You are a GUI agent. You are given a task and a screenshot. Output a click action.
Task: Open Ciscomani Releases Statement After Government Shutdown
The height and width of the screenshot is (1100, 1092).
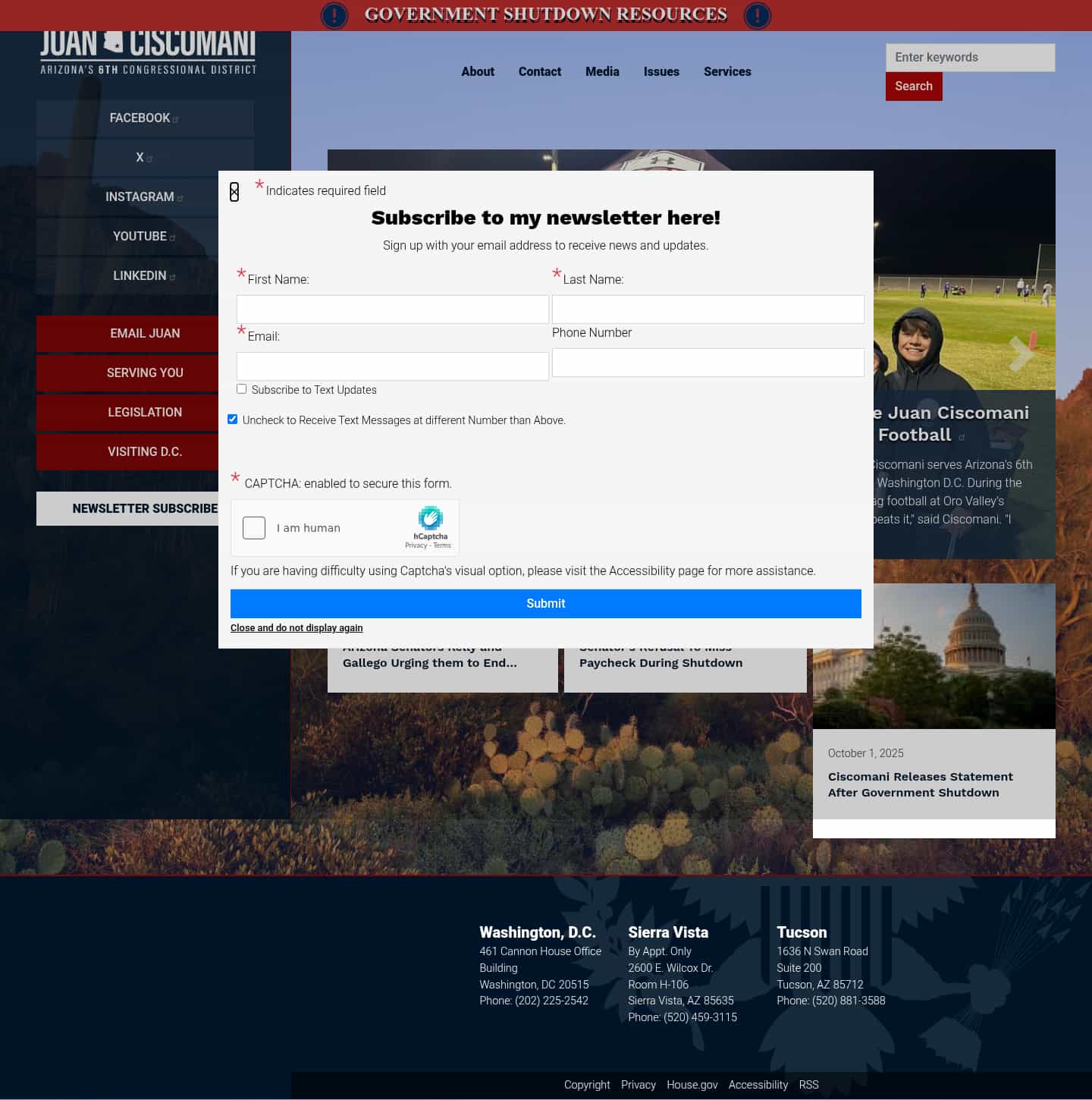tap(921, 784)
